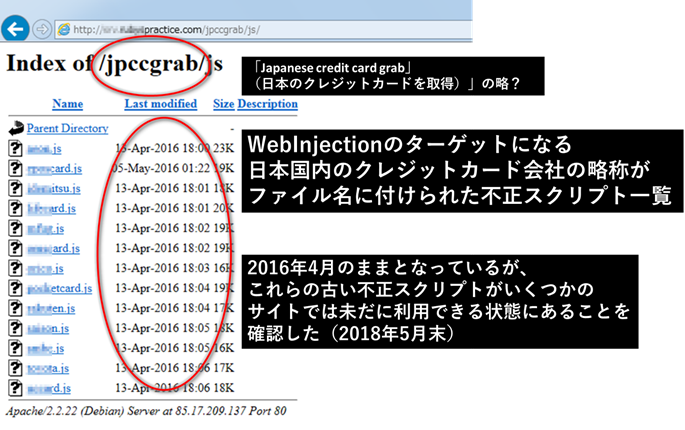The width and height of the screenshot is (685, 430).
Task: Open the Parent Directory link
Action: (x=67, y=128)
